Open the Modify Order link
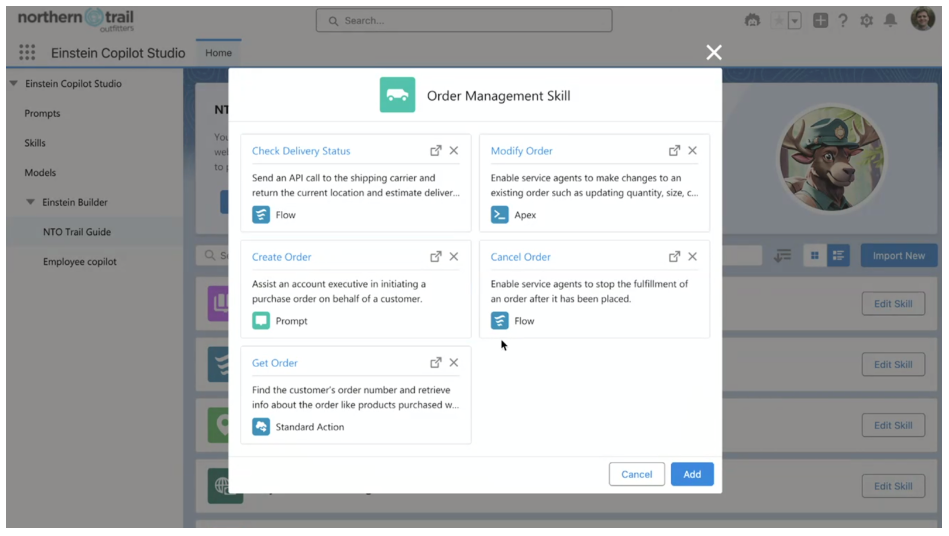This screenshot has width=949, height=536. click(522, 151)
